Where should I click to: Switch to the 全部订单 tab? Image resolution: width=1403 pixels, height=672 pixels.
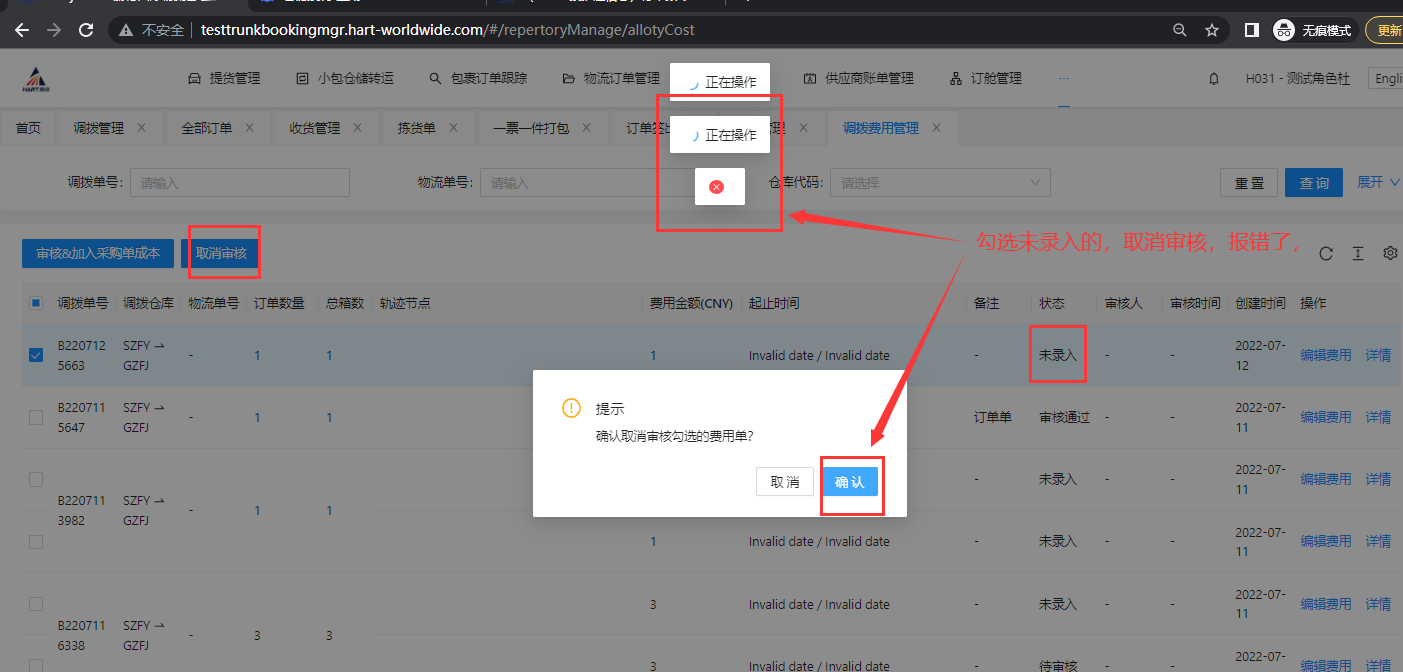[x=206, y=128]
